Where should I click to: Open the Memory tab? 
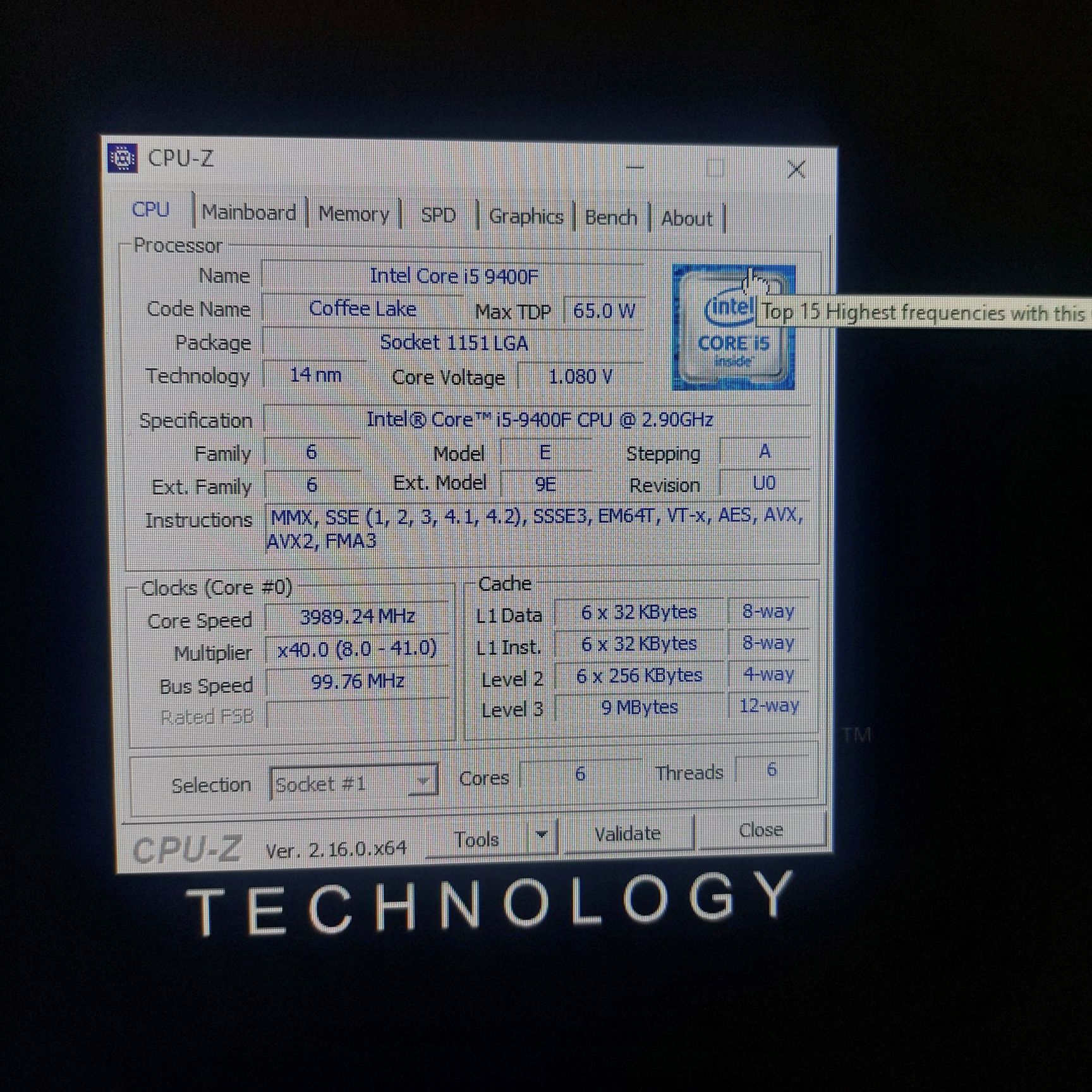(x=354, y=214)
